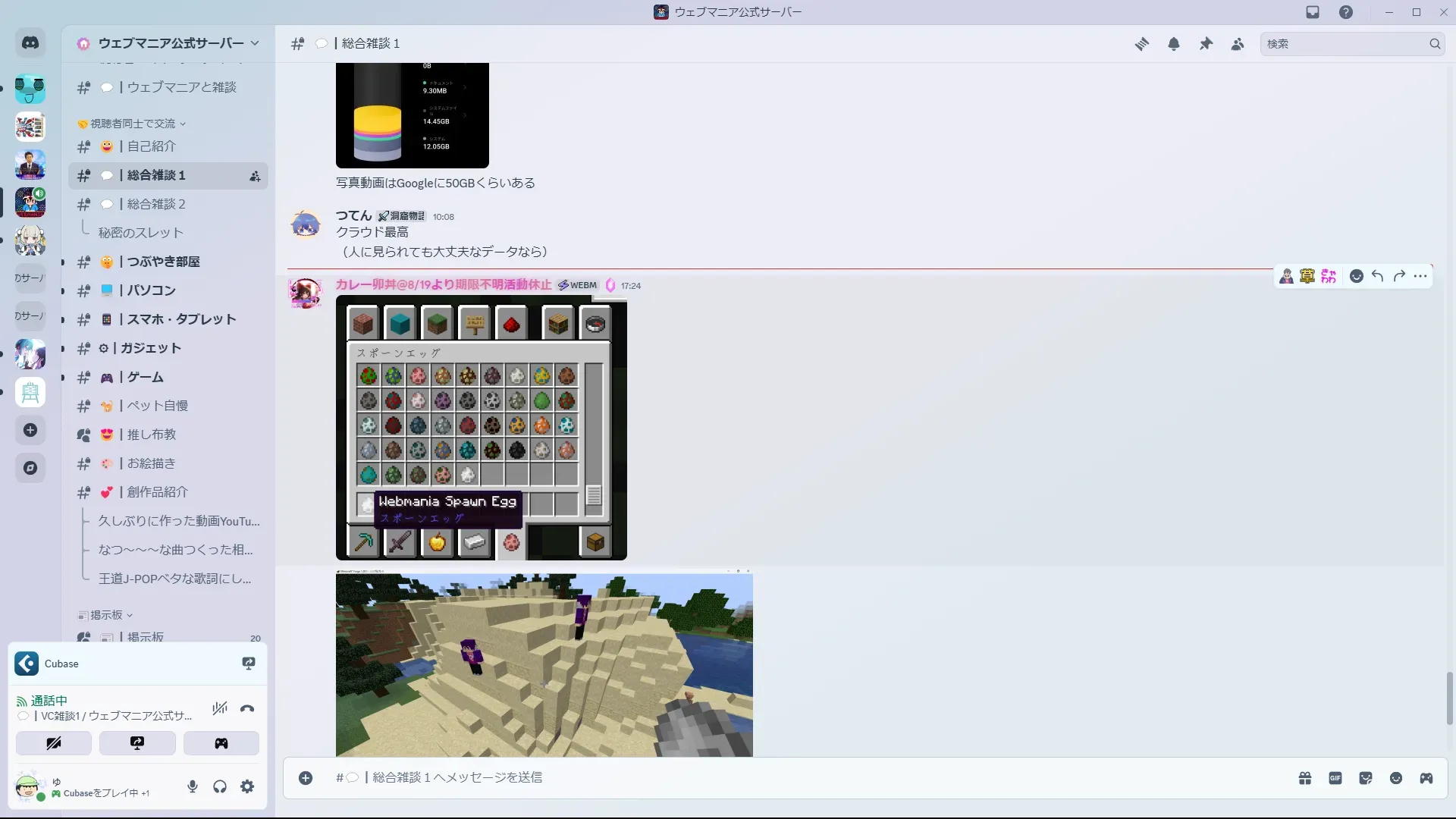
Task: Open the GIF picker
Action: tap(1335, 778)
